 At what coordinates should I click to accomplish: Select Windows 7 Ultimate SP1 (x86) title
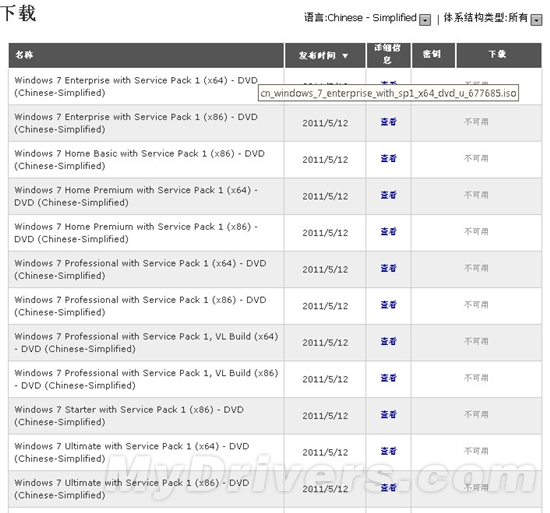(x=132, y=489)
